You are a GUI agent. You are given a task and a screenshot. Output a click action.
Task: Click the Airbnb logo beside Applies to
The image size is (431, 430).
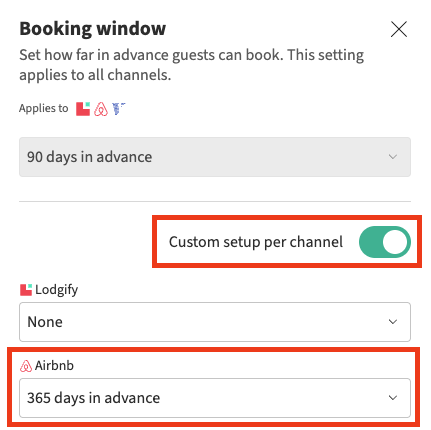pyautogui.click(x=101, y=109)
